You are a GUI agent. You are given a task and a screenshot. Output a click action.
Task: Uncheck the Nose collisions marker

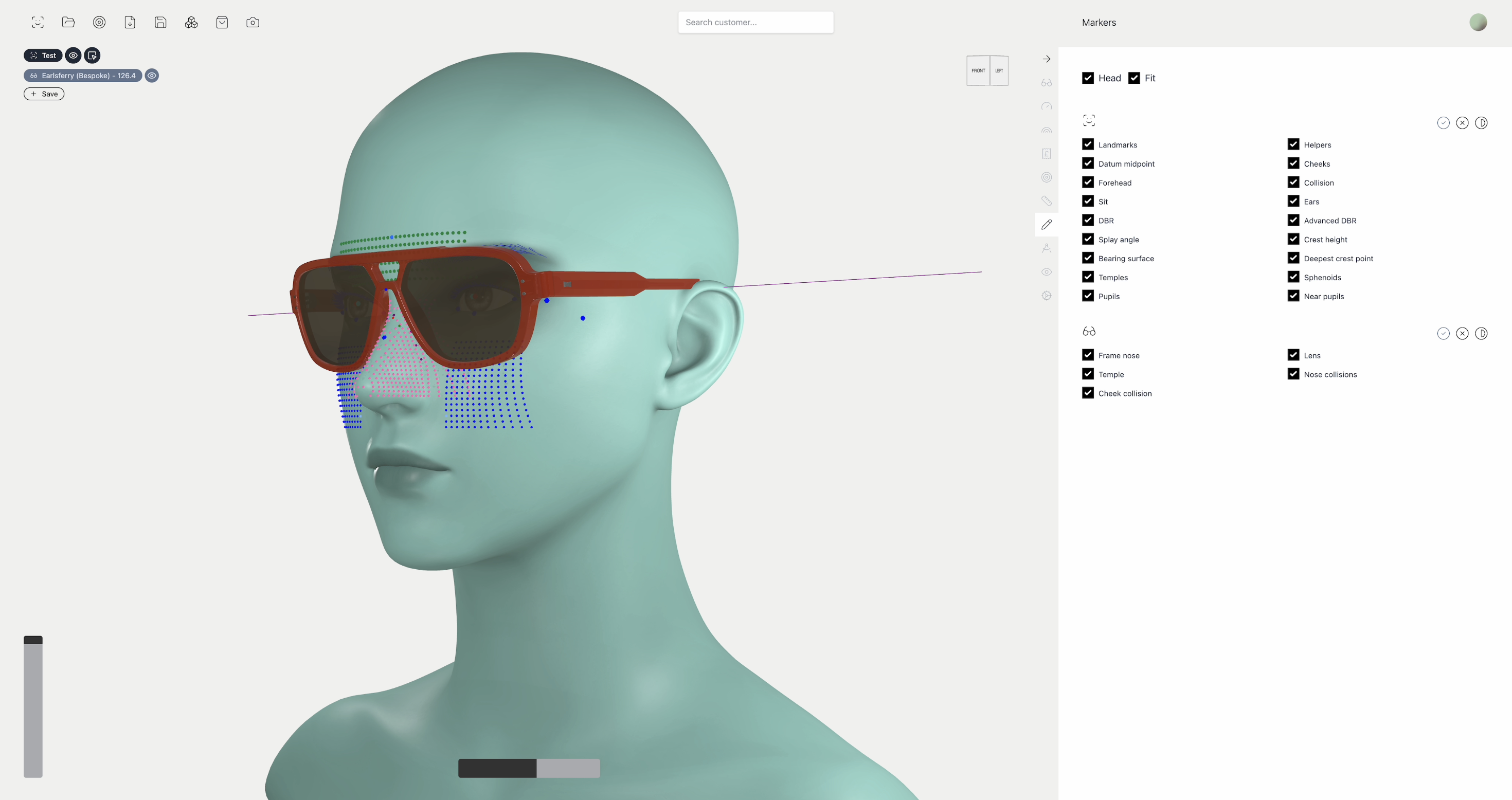click(x=1293, y=374)
